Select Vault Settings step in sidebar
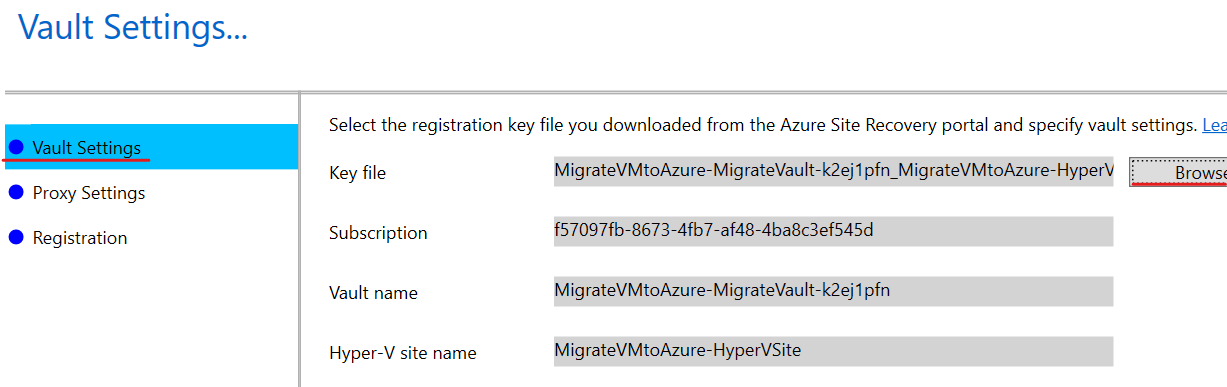Screen dimensions: 1227x387 click(x=151, y=147)
